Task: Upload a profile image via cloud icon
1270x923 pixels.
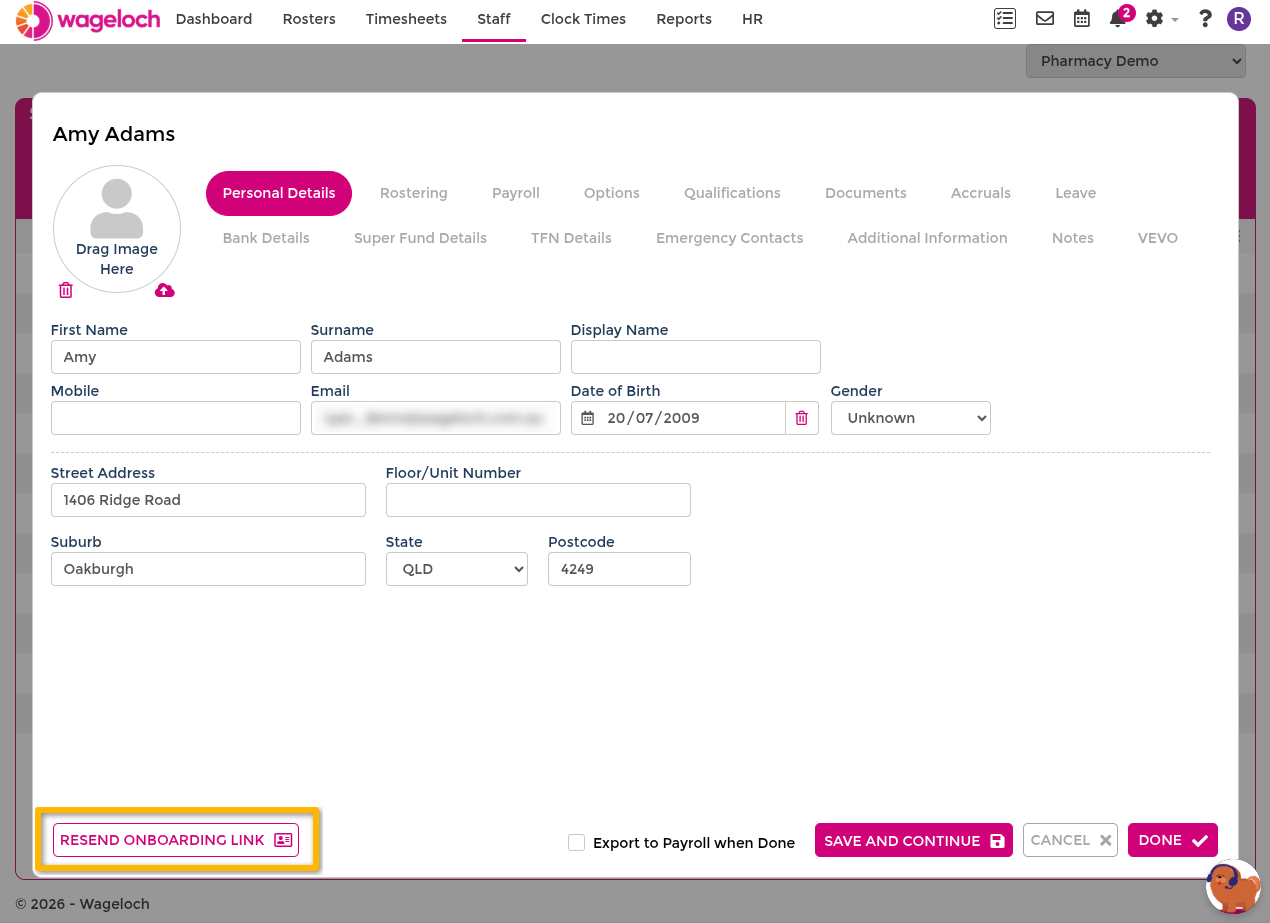Action: 165,290
